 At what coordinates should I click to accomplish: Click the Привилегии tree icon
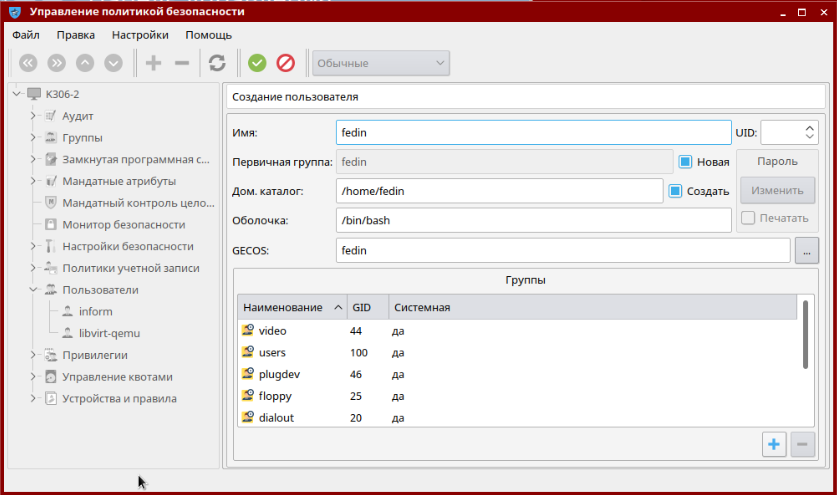[x=51, y=355]
